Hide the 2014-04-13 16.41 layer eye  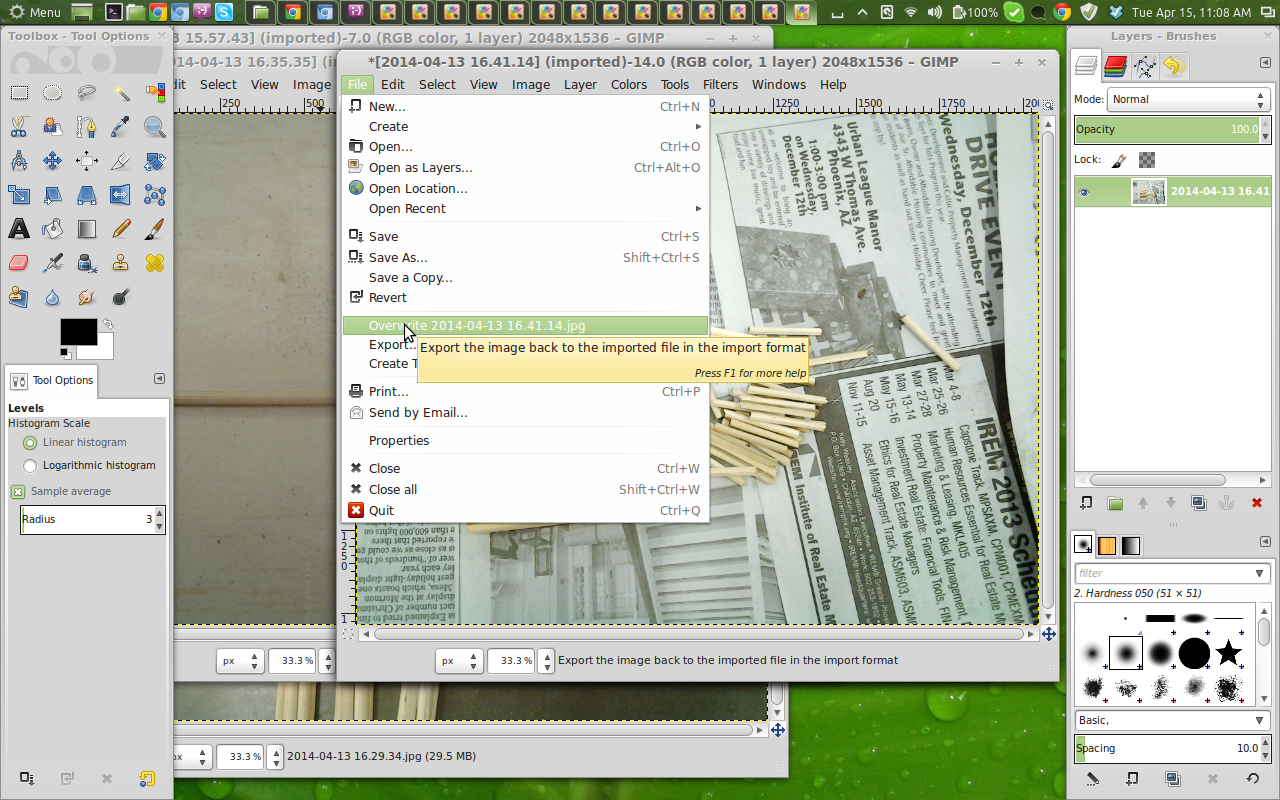pyautogui.click(x=1084, y=192)
